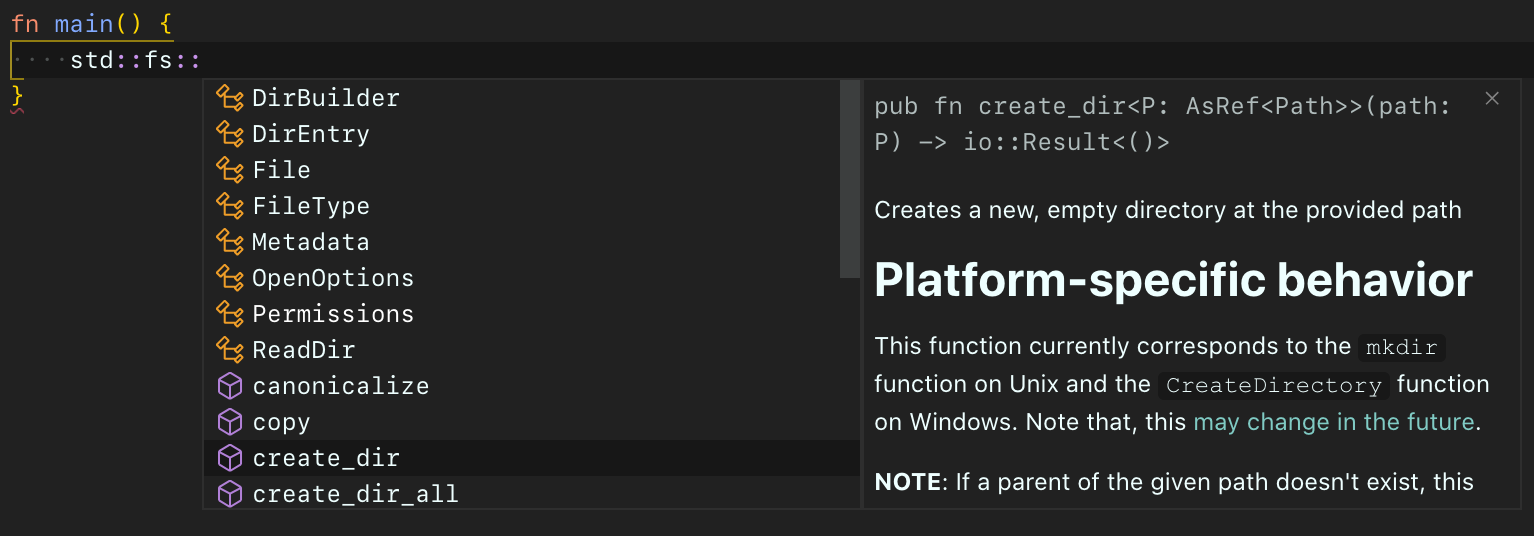Close the documentation details panel
The image size is (1534, 536).
[1492, 98]
